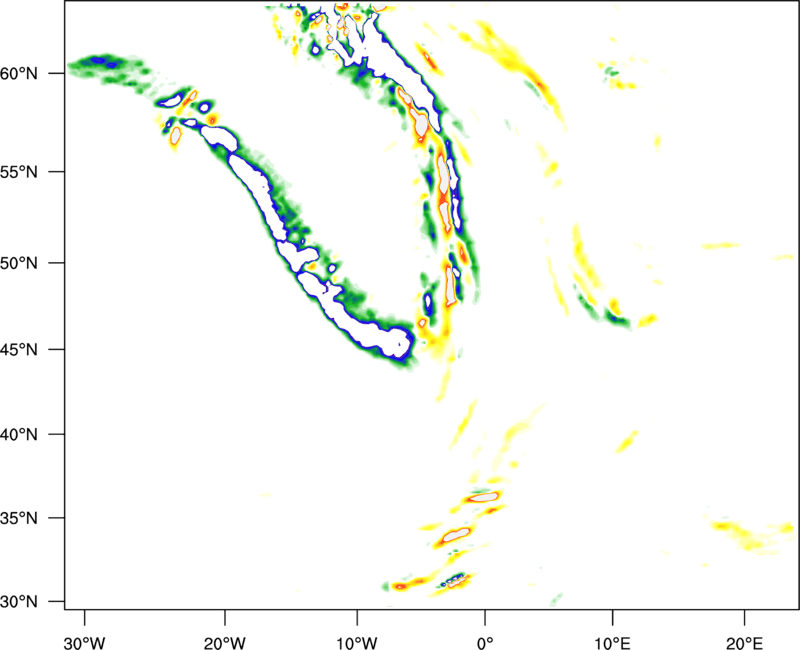This screenshot has width=800, height=650.
Task: Click the 20°E longitude label
Action: (x=744, y=643)
